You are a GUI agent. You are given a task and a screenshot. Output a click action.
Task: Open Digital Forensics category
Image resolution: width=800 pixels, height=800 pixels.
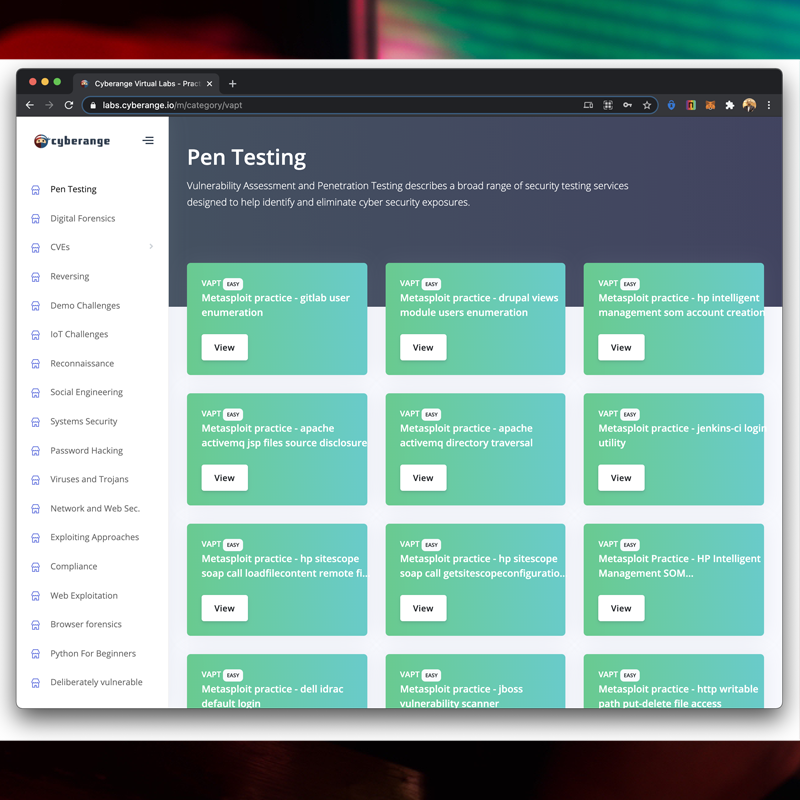(82, 218)
